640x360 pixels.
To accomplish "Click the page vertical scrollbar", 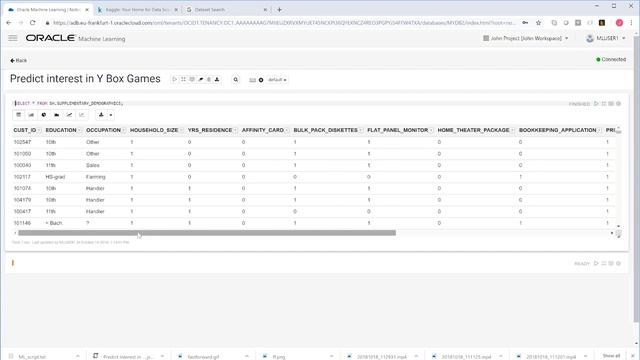I will pyautogui.click(x=636, y=180).
